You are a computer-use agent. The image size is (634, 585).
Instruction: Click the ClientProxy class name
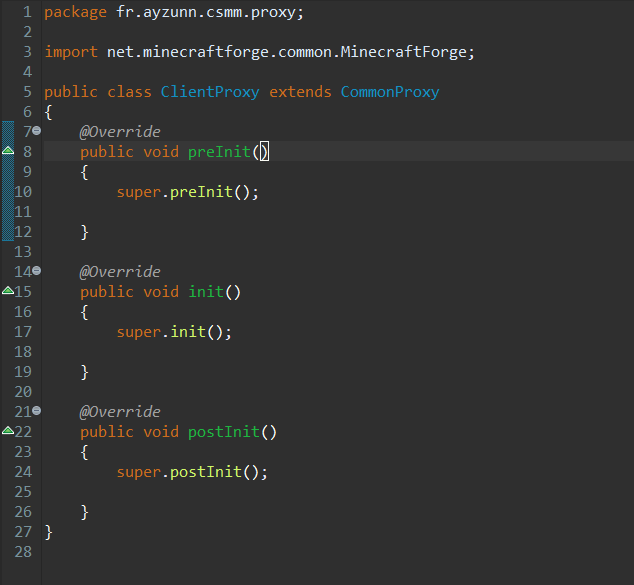(209, 91)
